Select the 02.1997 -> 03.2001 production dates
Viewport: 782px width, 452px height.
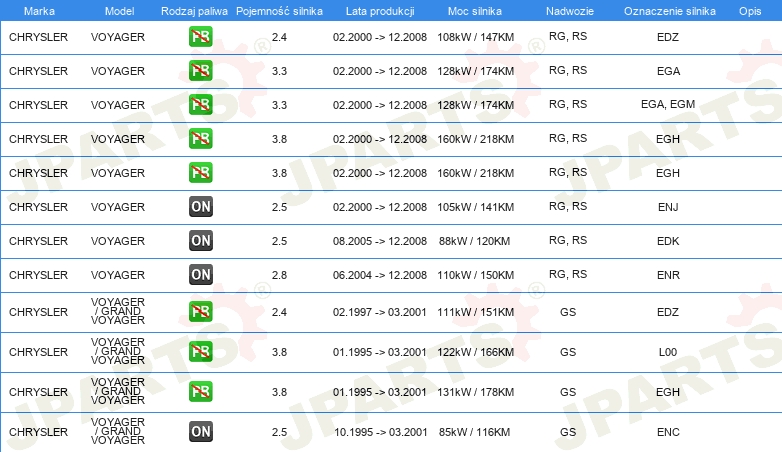point(380,312)
